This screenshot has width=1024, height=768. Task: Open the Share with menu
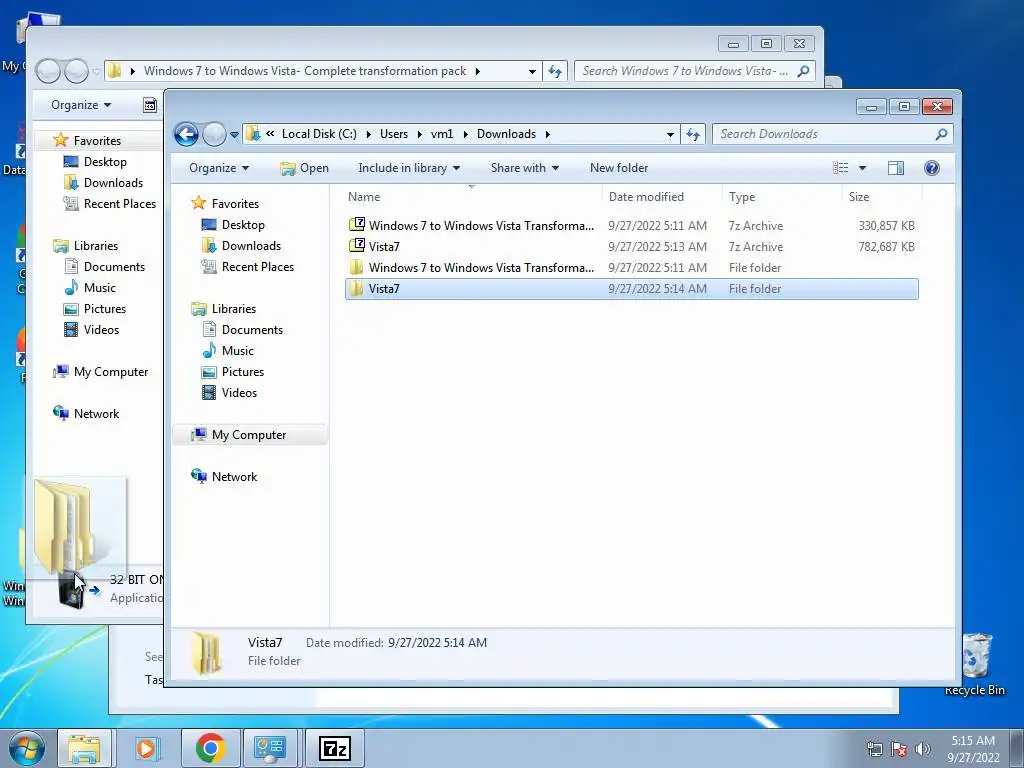pos(524,168)
